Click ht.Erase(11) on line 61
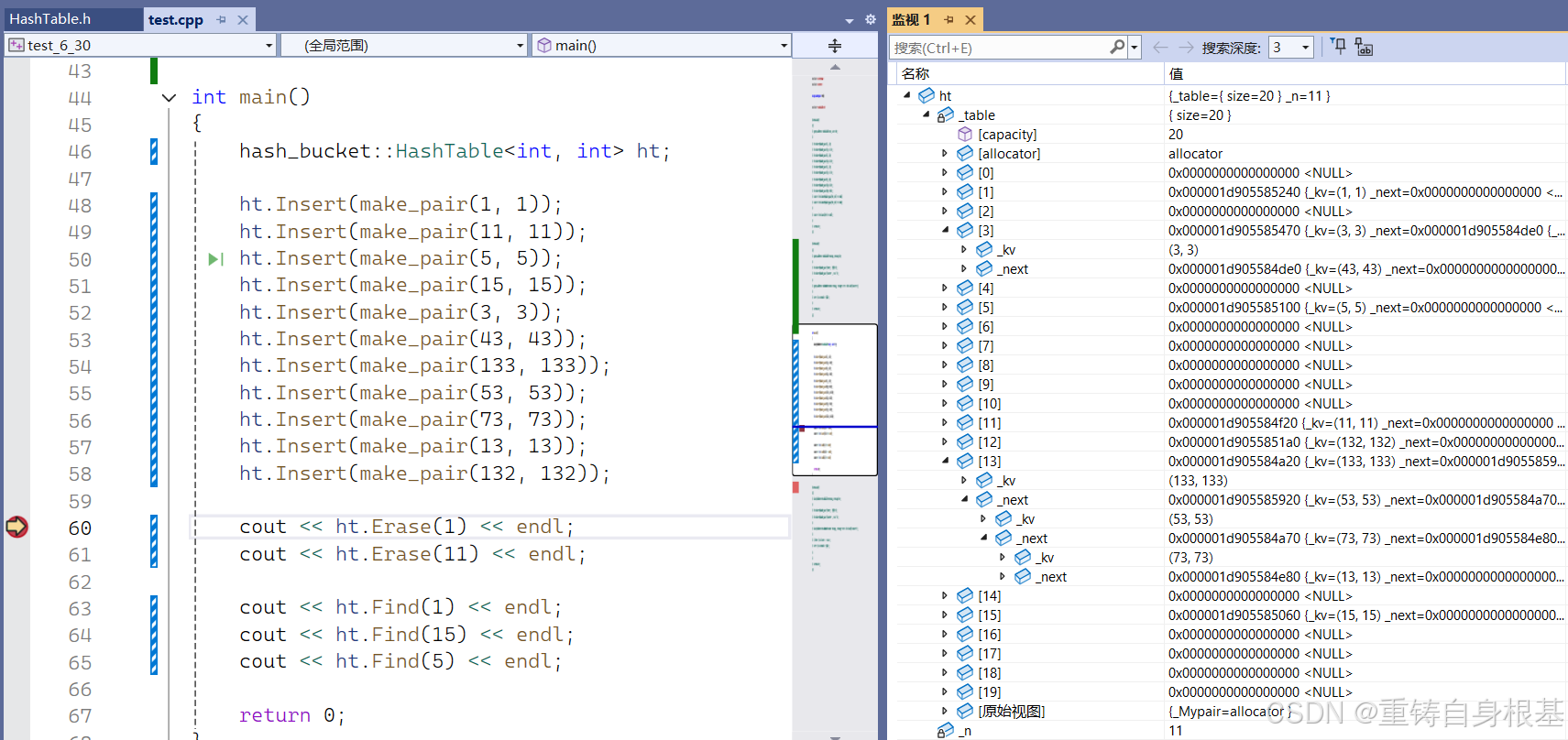This screenshot has height=740, width=1568. (x=407, y=554)
